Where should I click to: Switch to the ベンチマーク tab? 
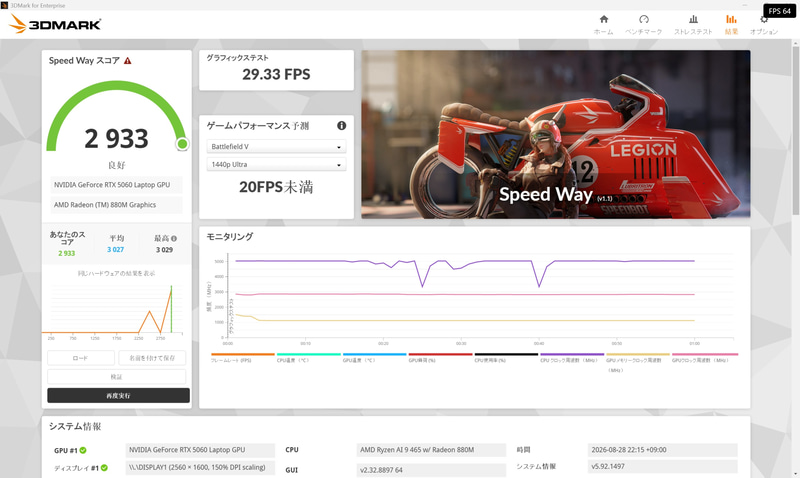coord(643,24)
